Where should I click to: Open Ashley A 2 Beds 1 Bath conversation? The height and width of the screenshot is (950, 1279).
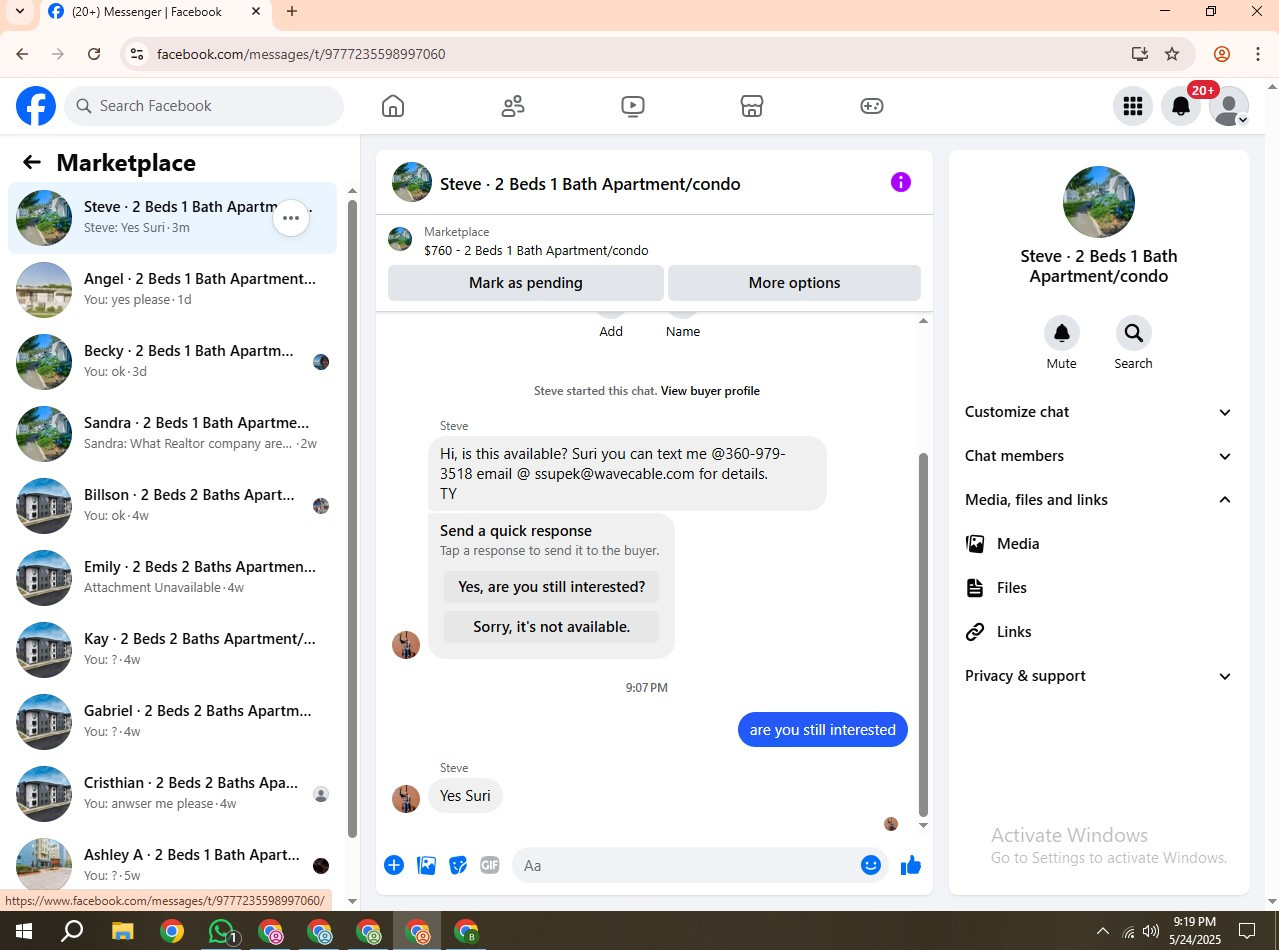(x=172, y=862)
